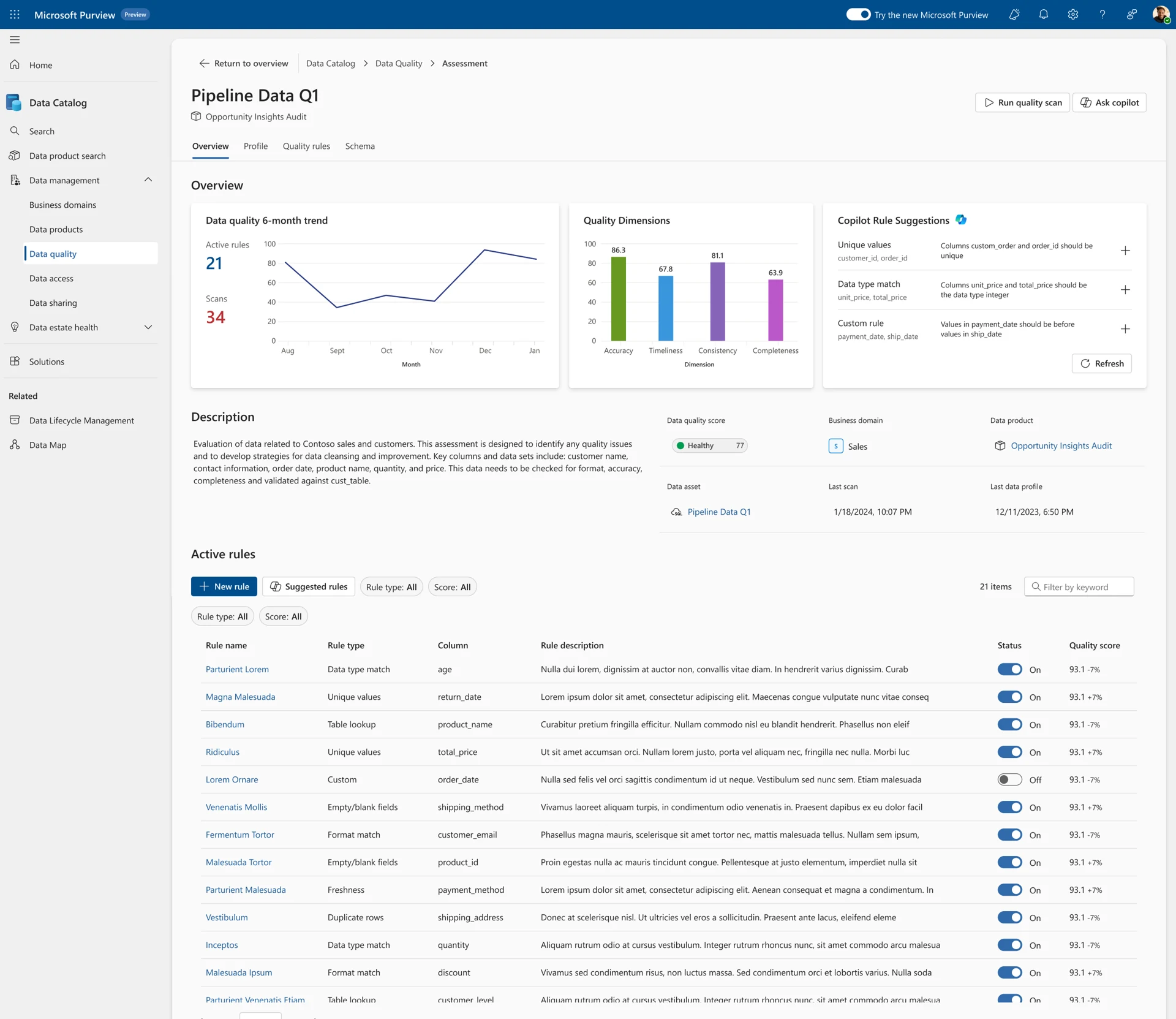Viewport: 1176px width, 1019px height.
Task: Expand the Data estate health section
Action: (148, 327)
